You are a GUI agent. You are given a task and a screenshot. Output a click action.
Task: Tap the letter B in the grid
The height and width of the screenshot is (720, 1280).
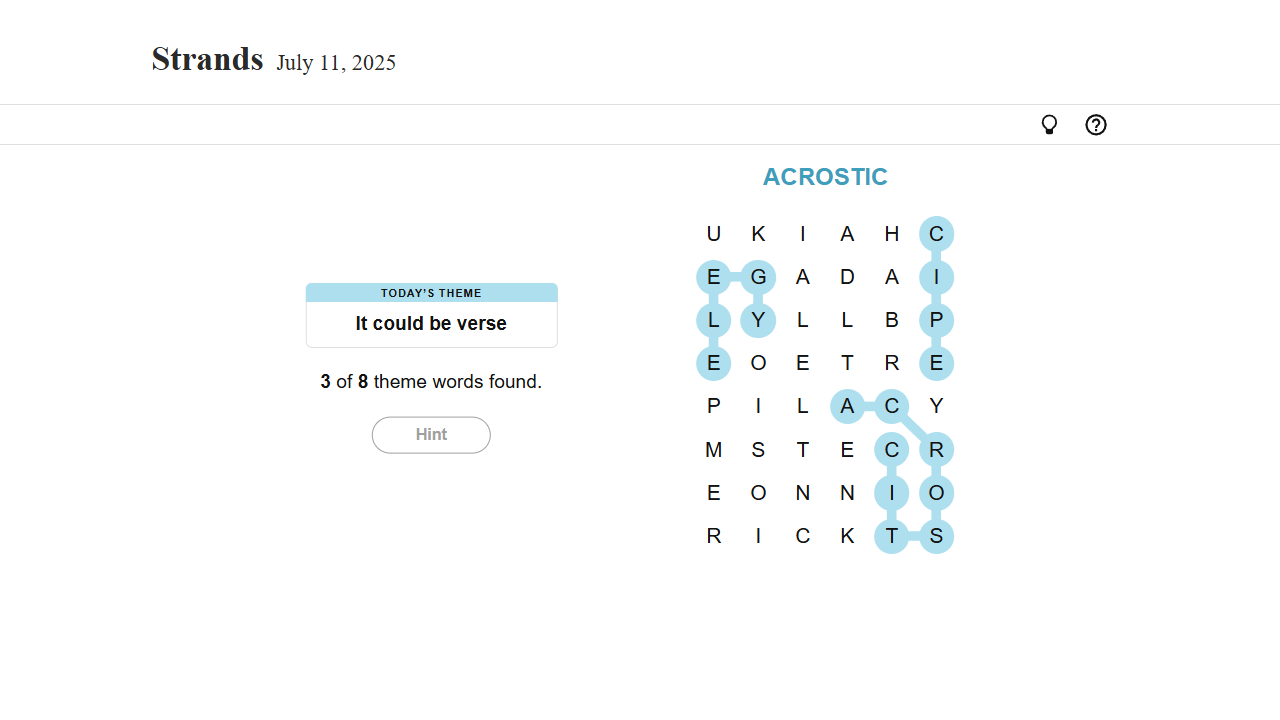892,320
